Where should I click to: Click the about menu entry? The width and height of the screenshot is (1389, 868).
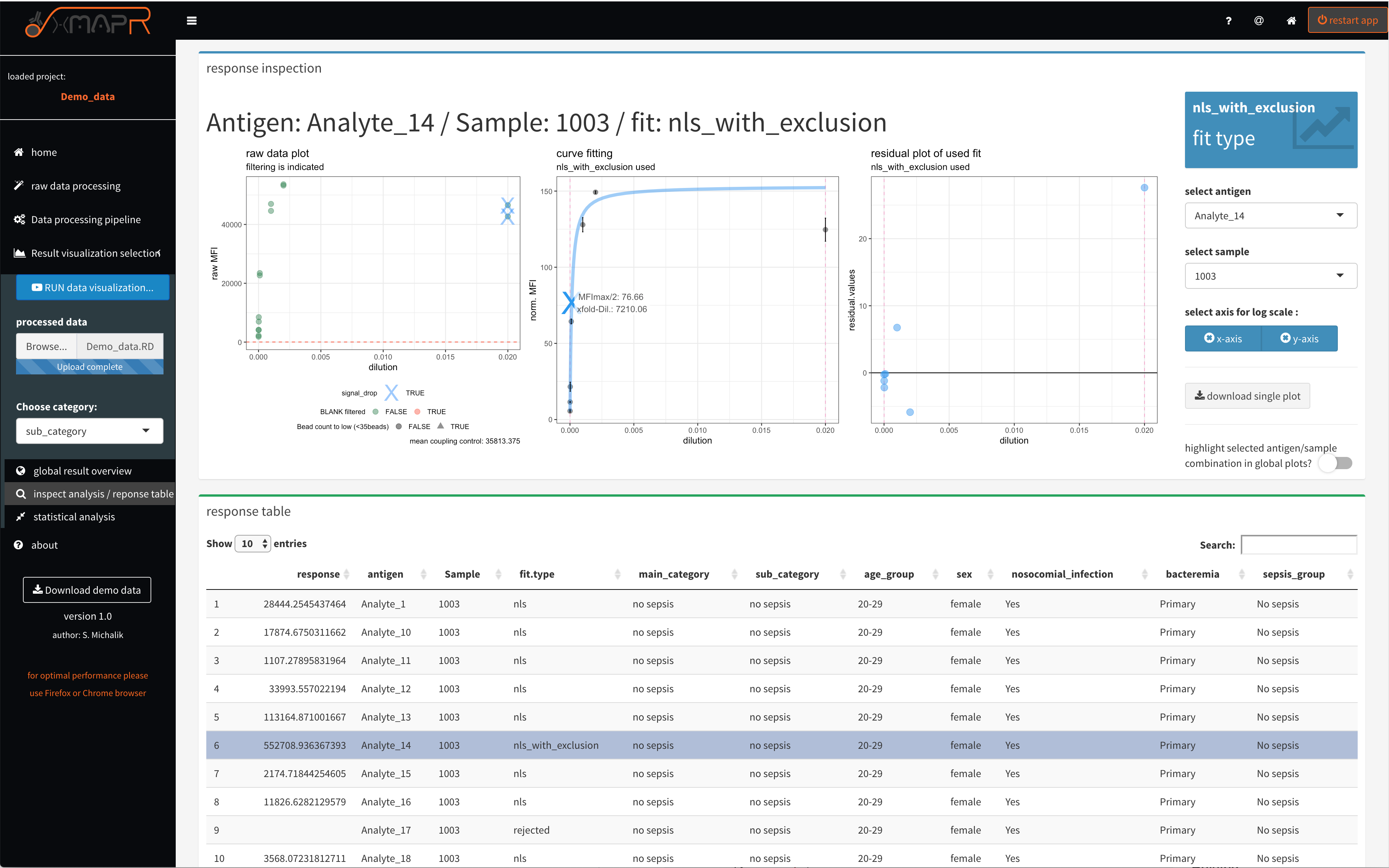click(x=44, y=545)
